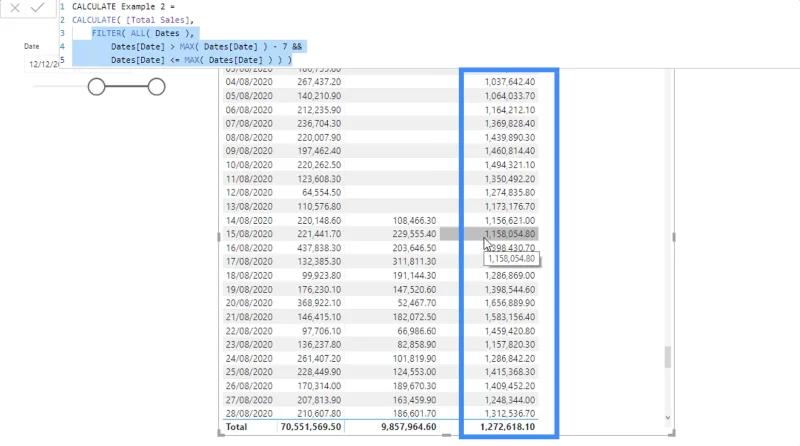The image size is (800, 446).
Task: Select date cell 28/08/2020
Action: point(249,413)
